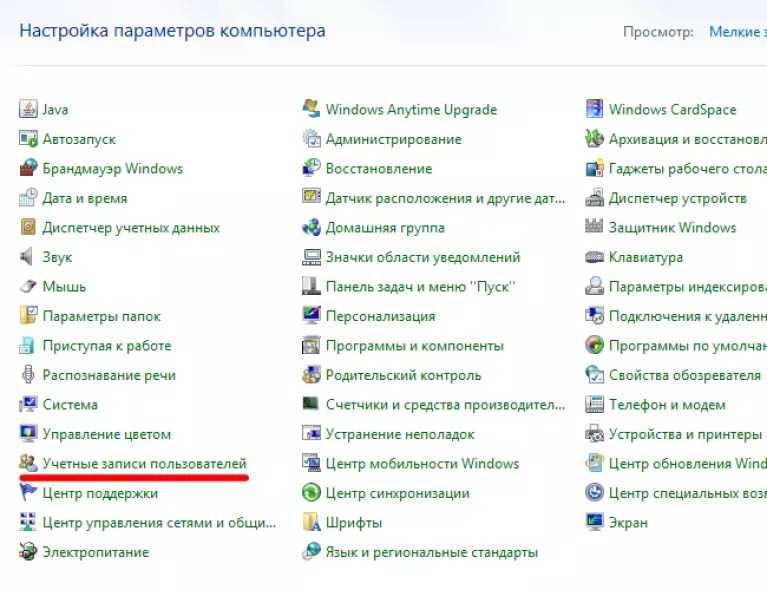Click the Электропитание power icon
This screenshot has width=767, height=590.
[28, 551]
